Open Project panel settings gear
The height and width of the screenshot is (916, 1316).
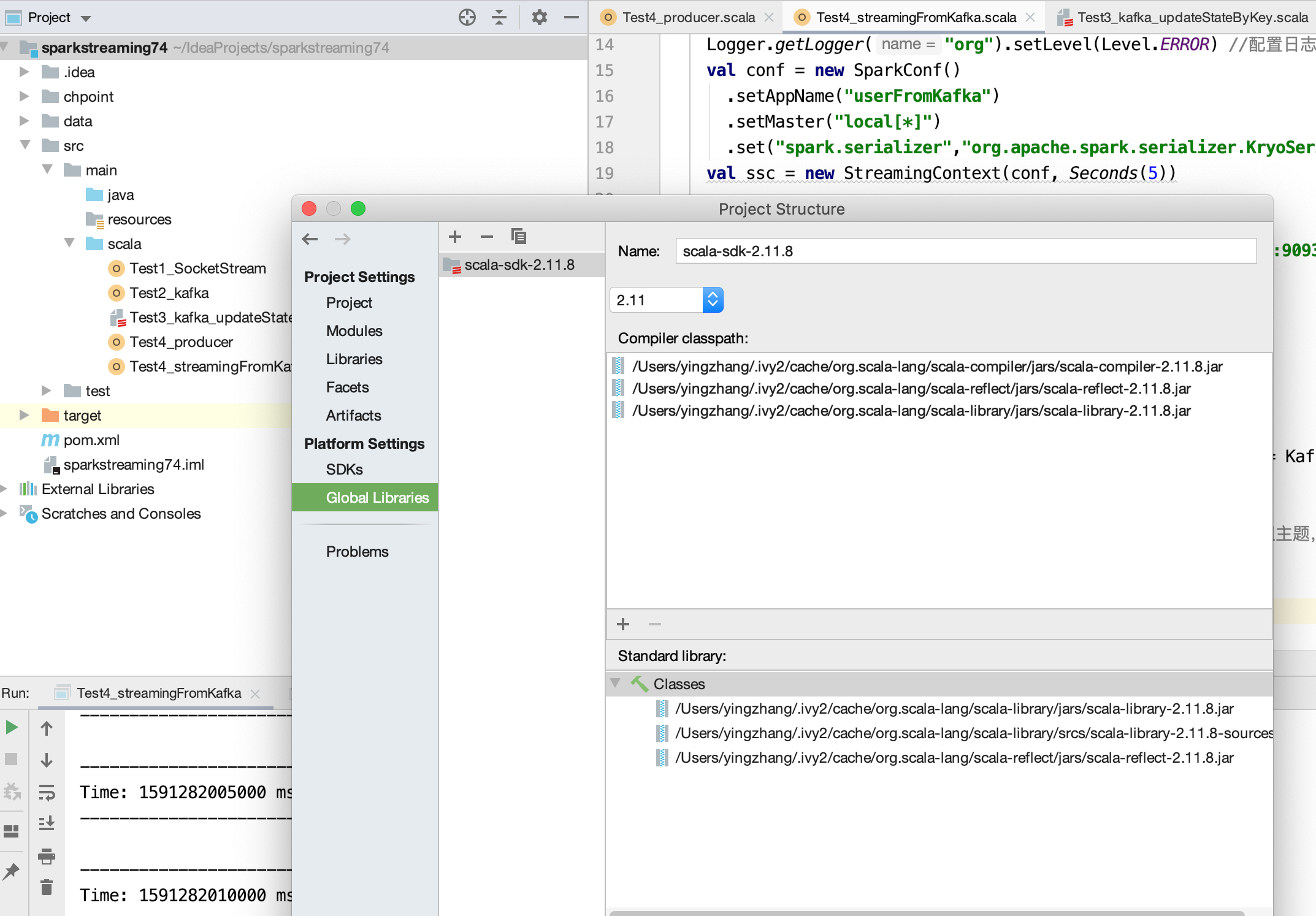pyautogui.click(x=539, y=17)
